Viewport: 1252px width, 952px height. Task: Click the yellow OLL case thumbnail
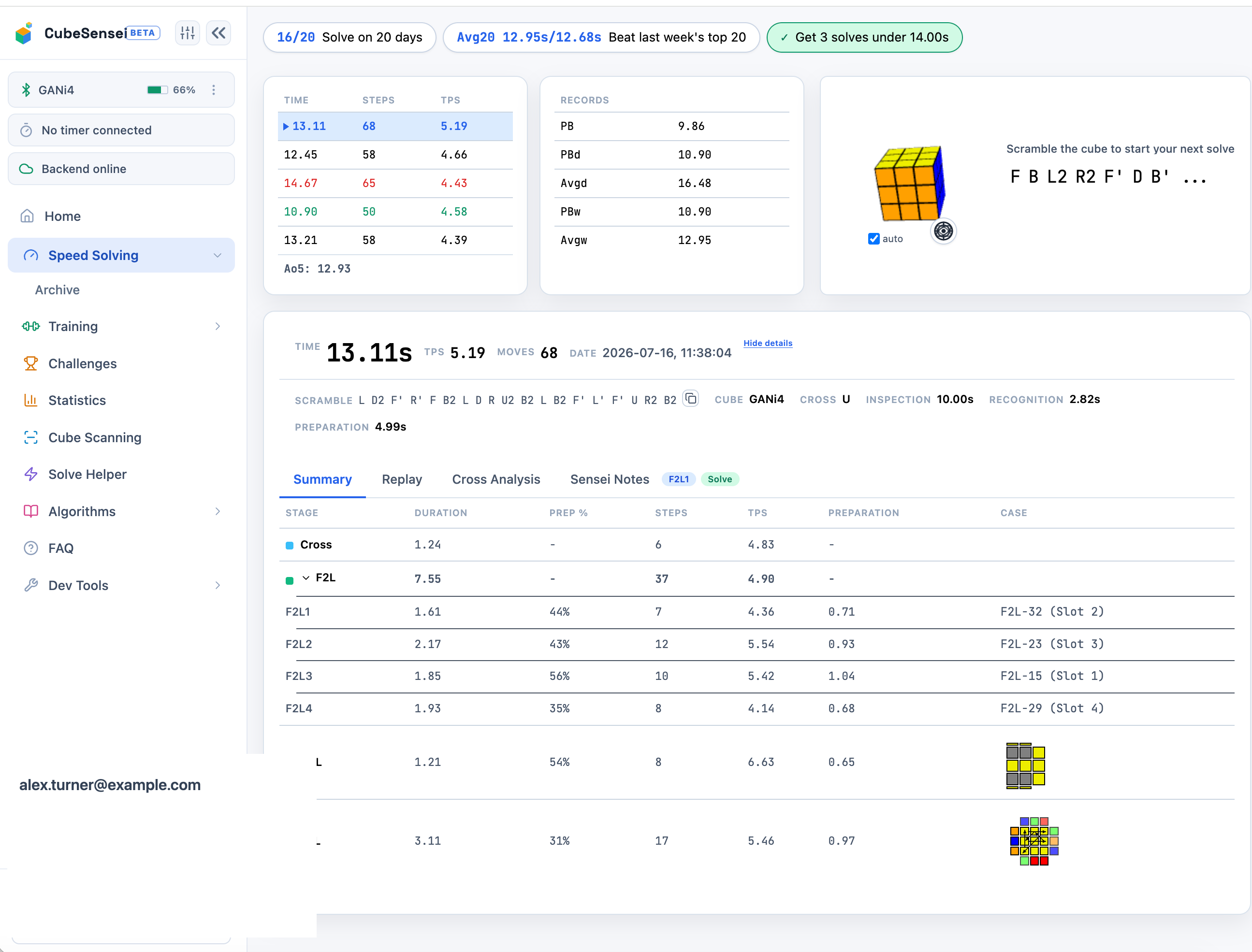(1025, 765)
